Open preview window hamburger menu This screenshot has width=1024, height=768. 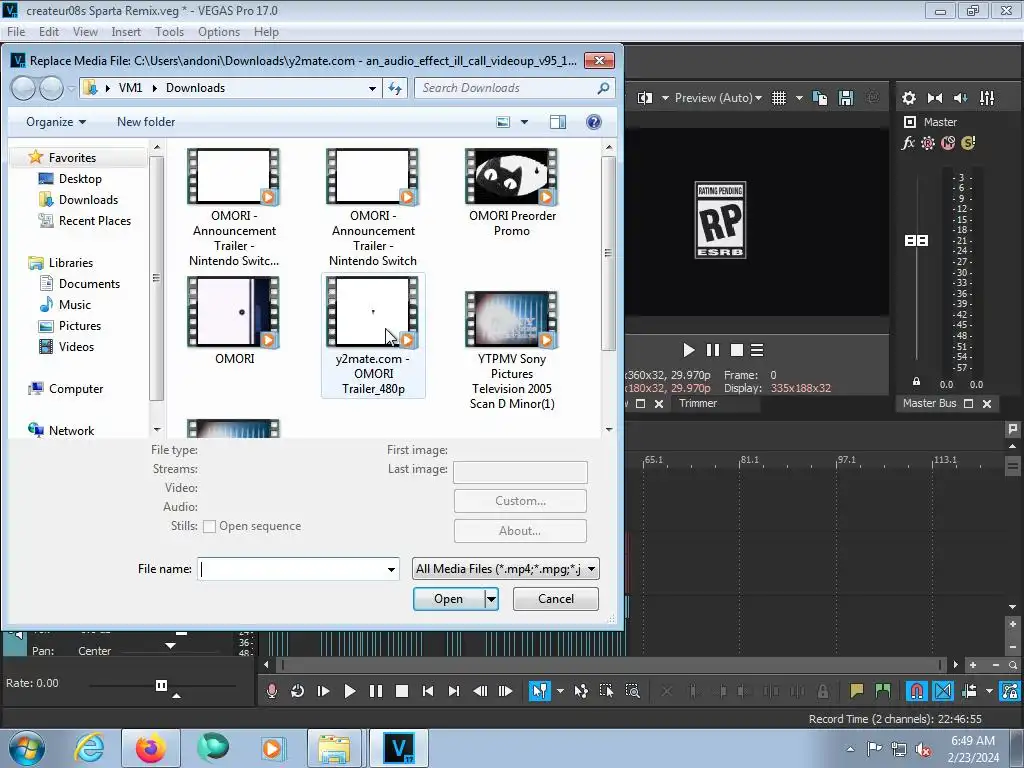757,351
